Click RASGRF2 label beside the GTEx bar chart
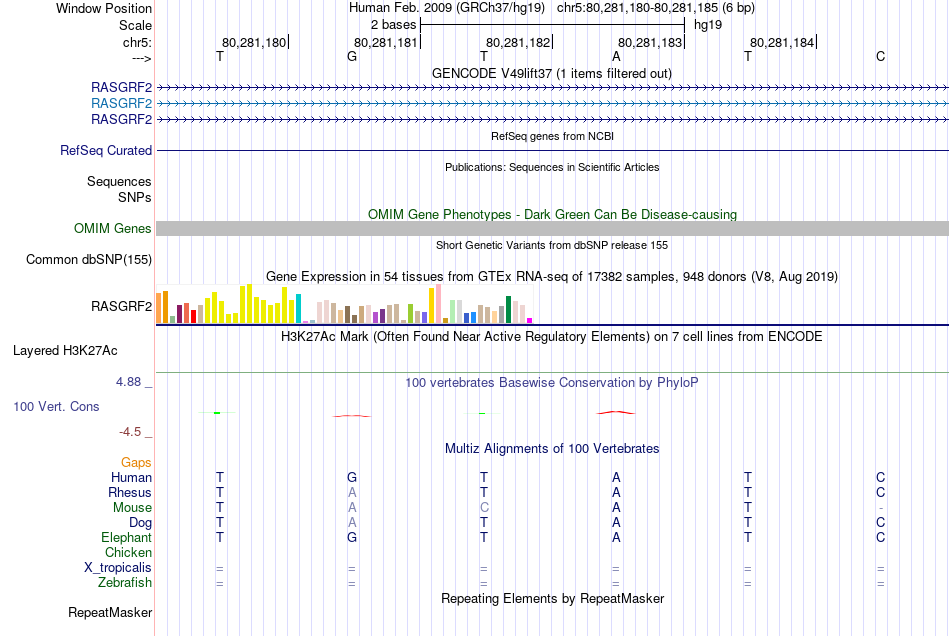Viewport: 950px width, 636px height. pyautogui.click(x=121, y=306)
